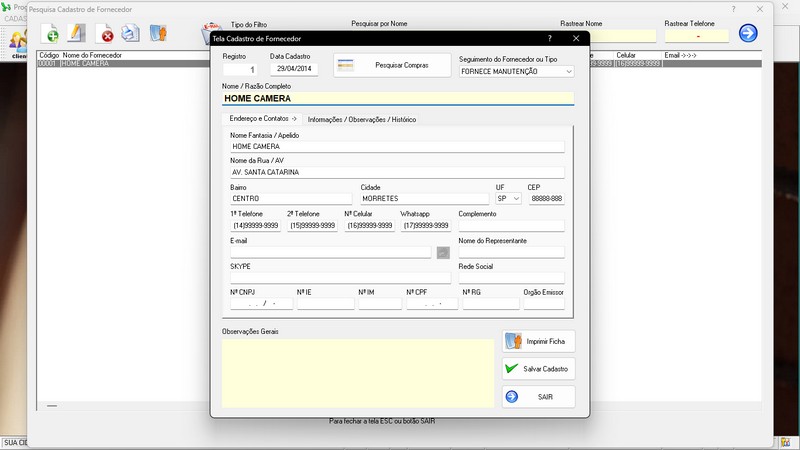Click the Nome / Razão Completo field
Image resolution: width=800 pixels, height=450 pixels.
click(x=398, y=98)
